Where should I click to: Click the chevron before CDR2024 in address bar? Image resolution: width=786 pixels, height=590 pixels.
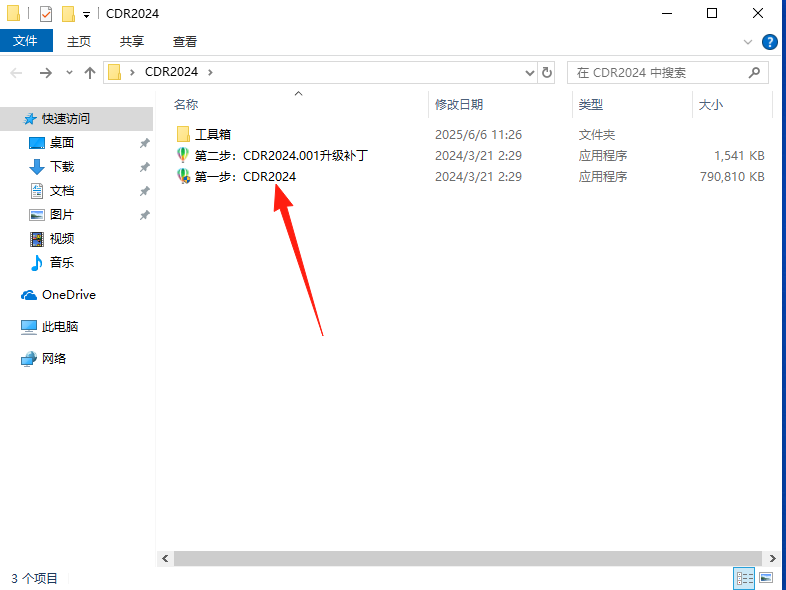pyautogui.click(x=132, y=73)
